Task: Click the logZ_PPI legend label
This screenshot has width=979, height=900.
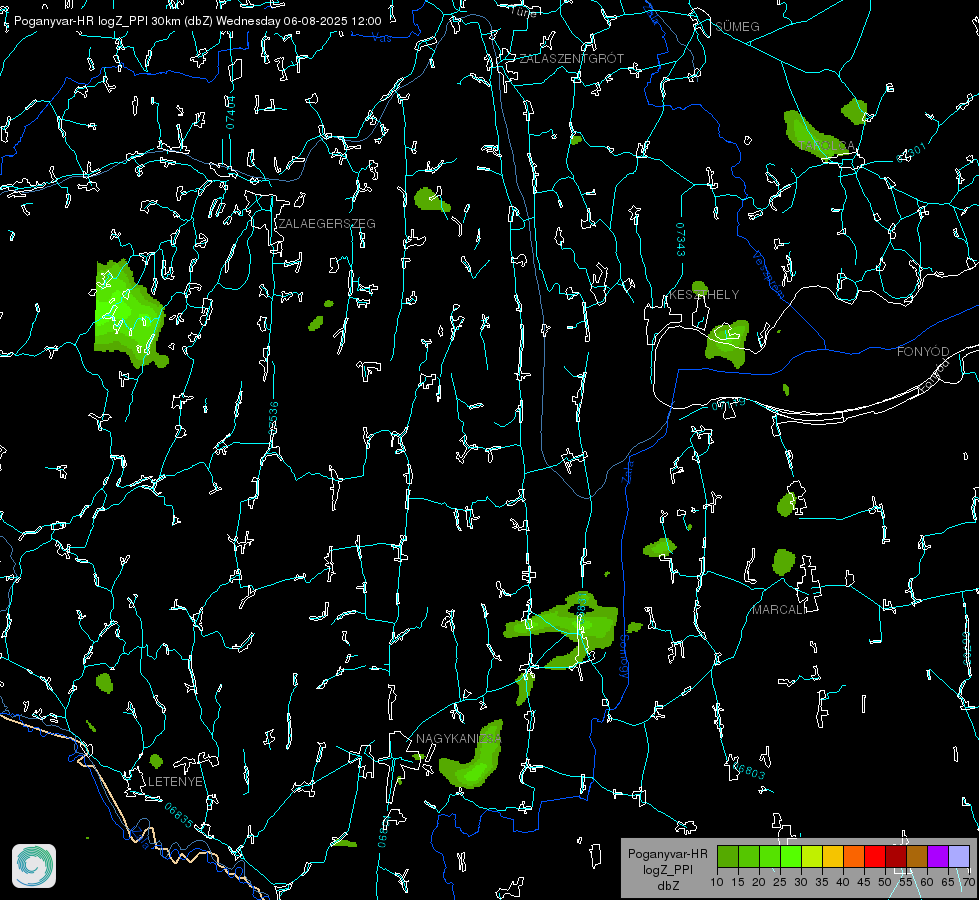Action: tap(667, 869)
